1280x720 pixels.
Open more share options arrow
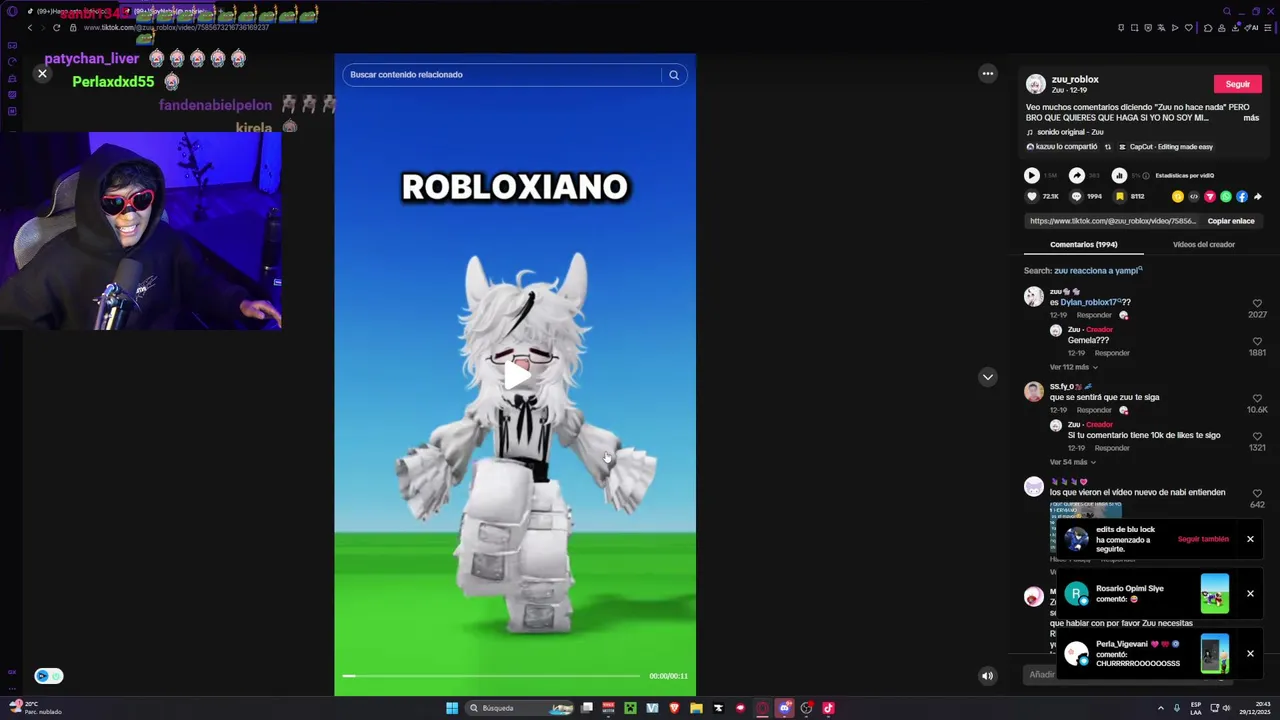tap(1258, 197)
